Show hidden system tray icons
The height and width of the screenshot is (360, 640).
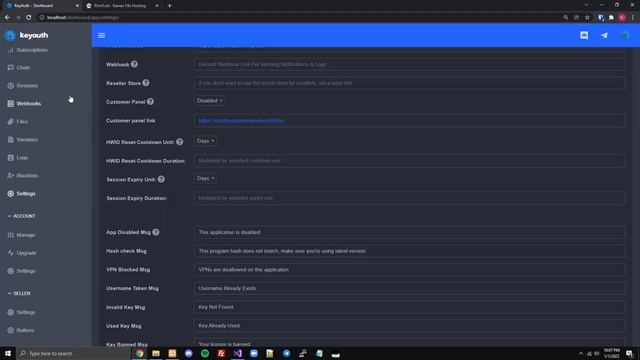click(580, 353)
